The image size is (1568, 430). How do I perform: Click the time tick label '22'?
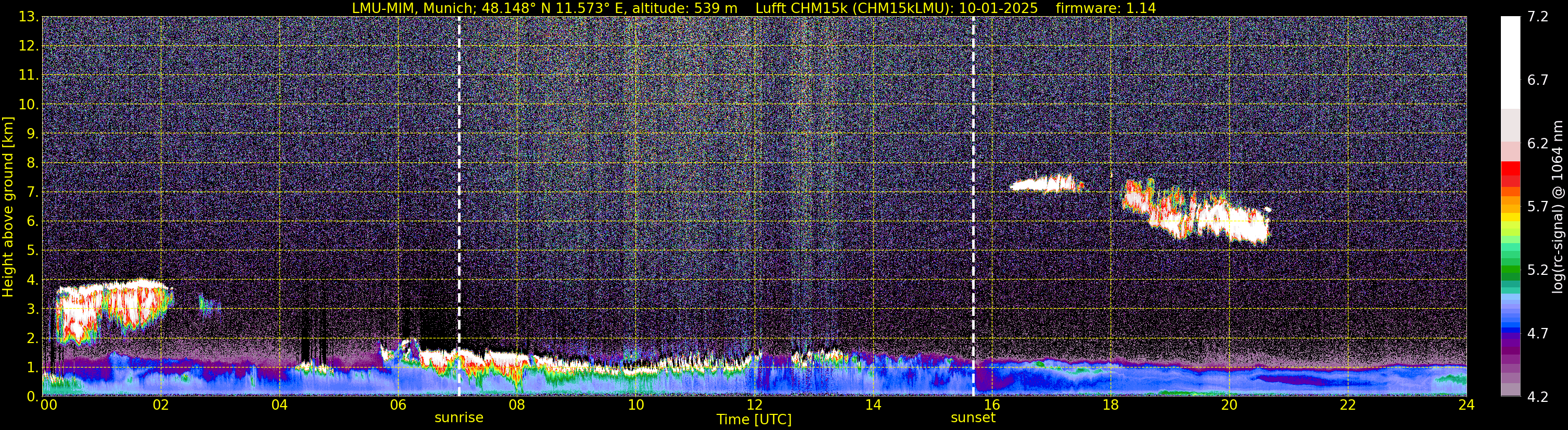point(1348,406)
